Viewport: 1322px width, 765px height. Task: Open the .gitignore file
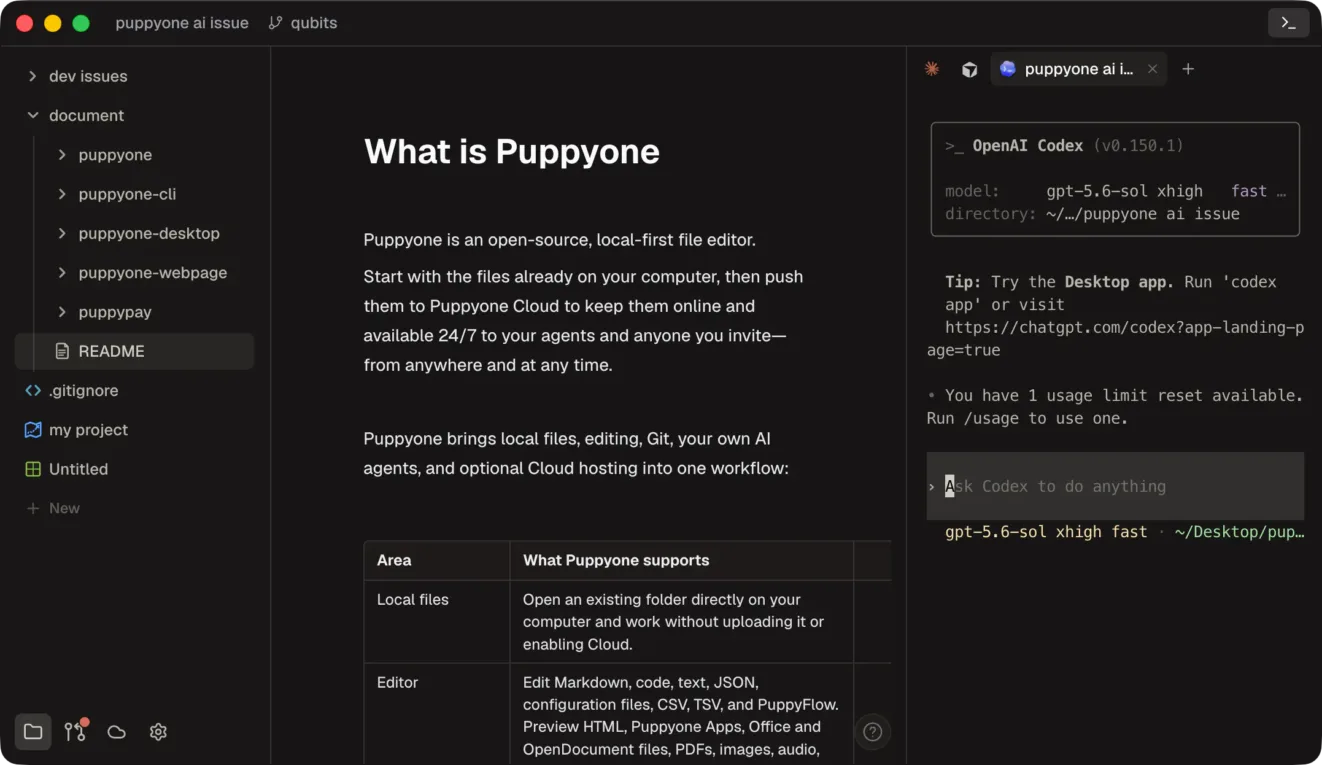(134, 390)
